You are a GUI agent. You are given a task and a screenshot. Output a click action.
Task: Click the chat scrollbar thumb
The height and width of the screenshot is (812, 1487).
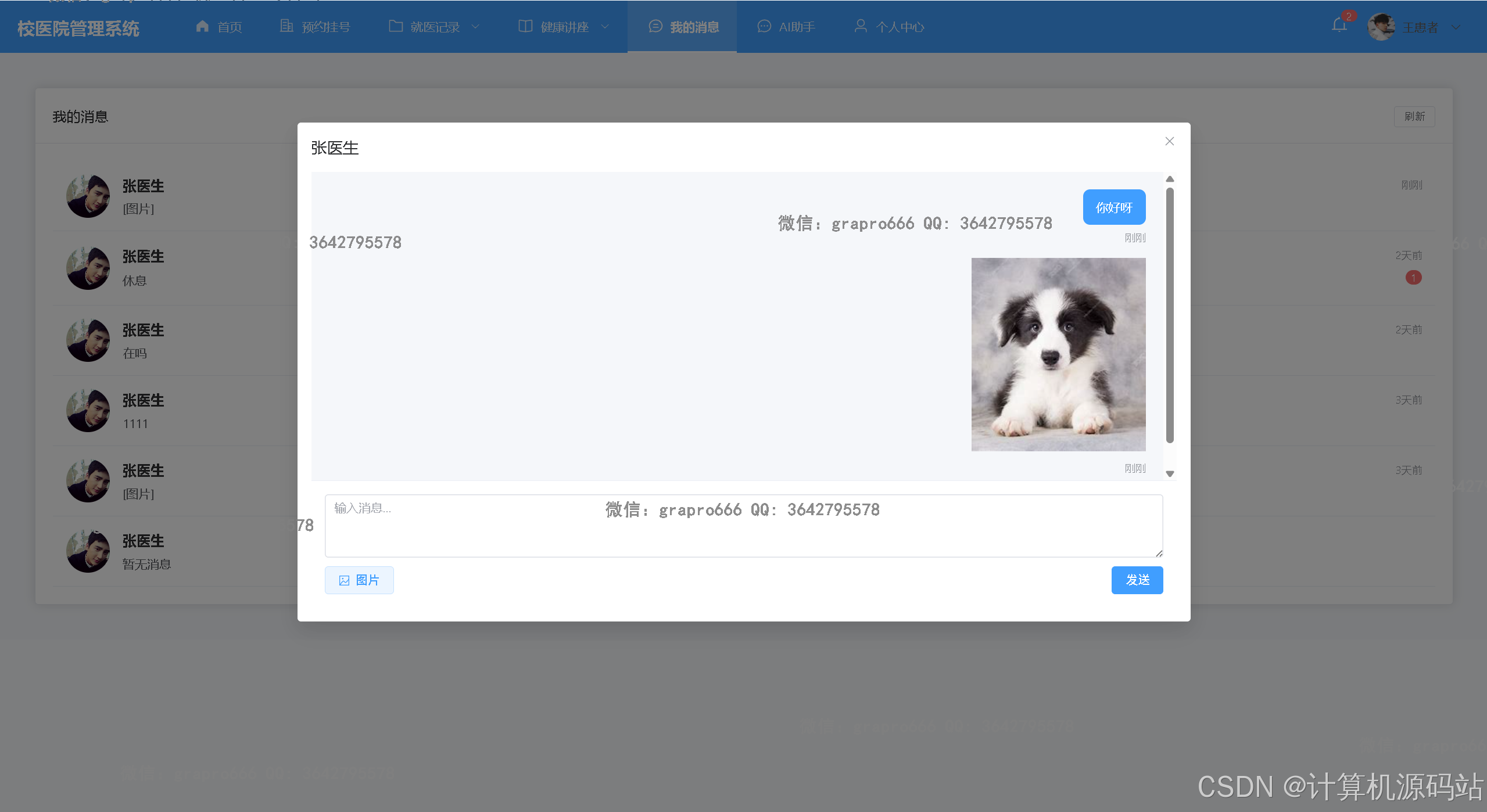tap(1170, 315)
